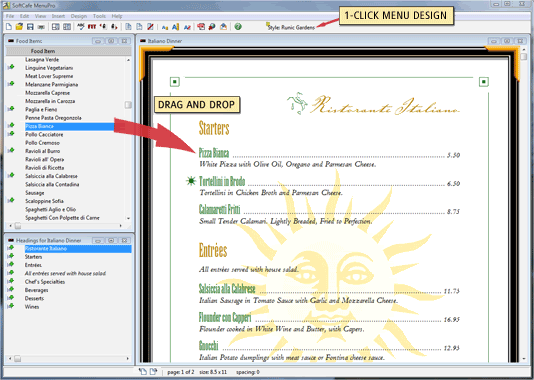The height and width of the screenshot is (380, 534).
Task: Open the File menu
Action: 10,16
